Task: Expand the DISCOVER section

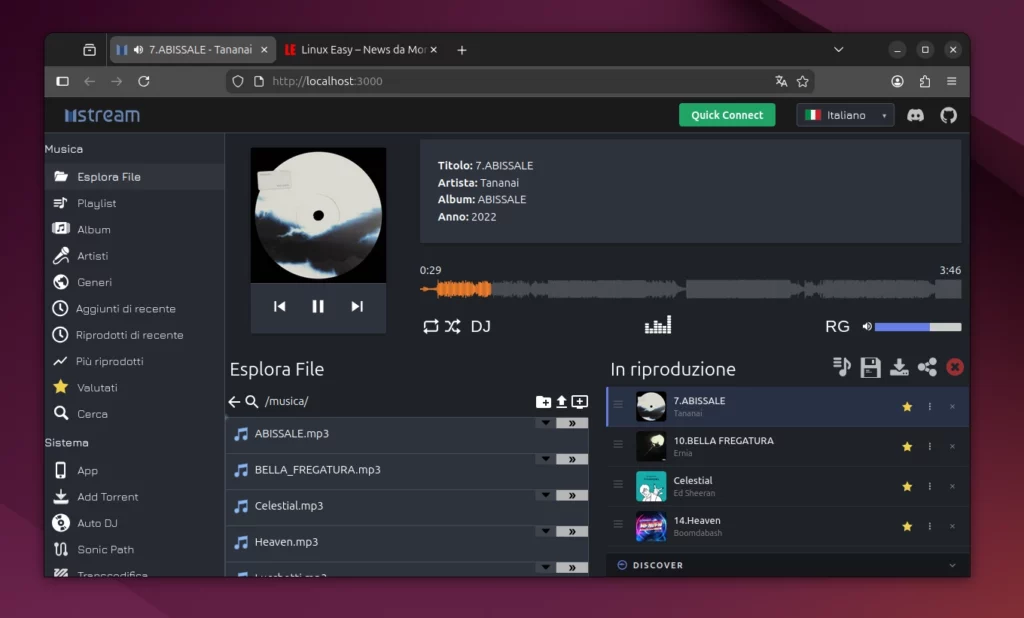Action: coord(788,565)
